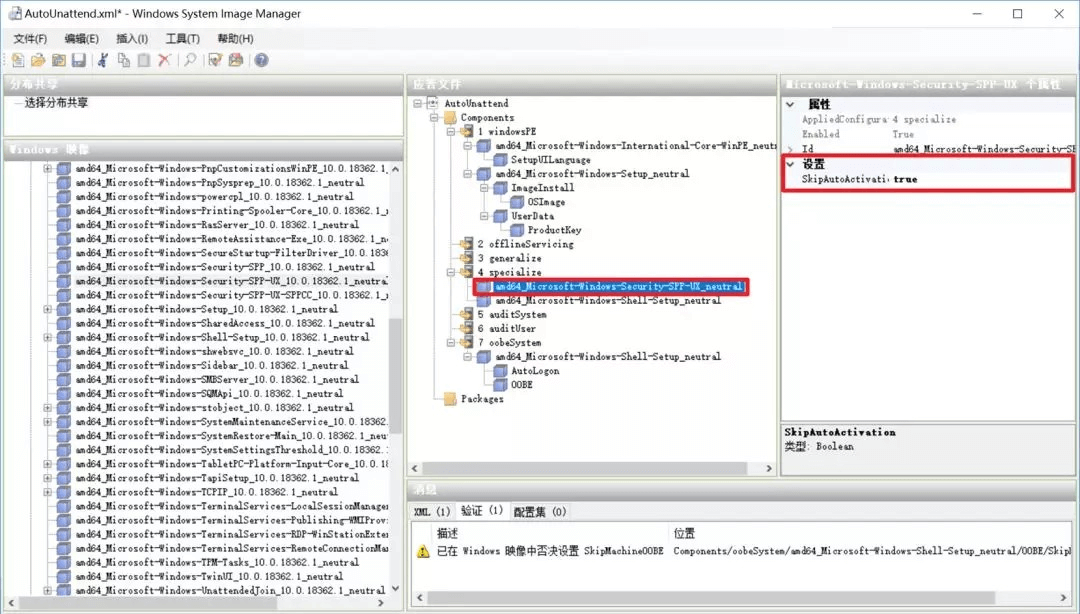Screen dimensions: 1080x614
Task: Click the Copy toolbar icon
Action: pyautogui.click(x=123, y=61)
